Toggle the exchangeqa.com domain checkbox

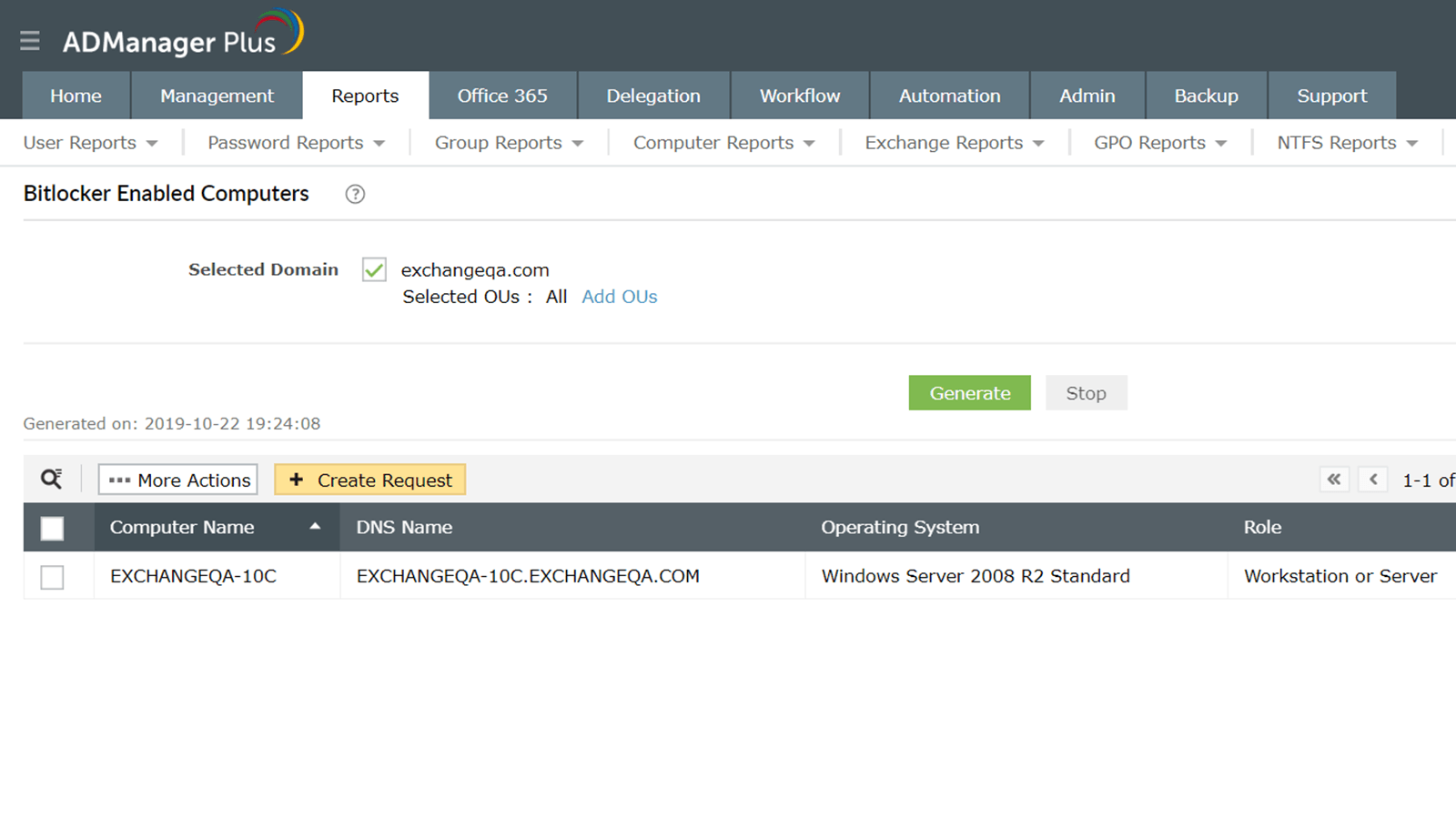click(x=374, y=269)
